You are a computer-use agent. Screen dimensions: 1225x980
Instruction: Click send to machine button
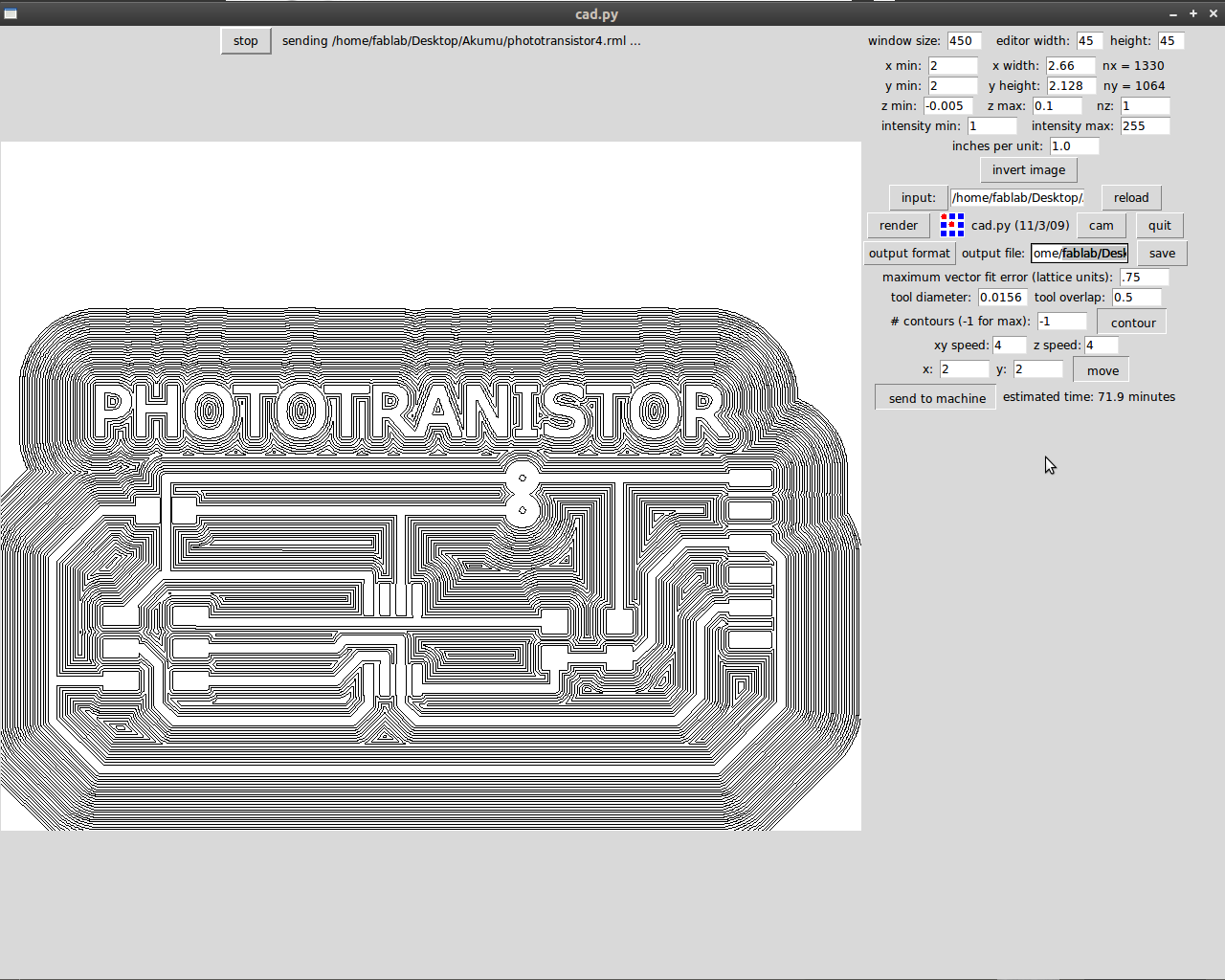[937, 398]
